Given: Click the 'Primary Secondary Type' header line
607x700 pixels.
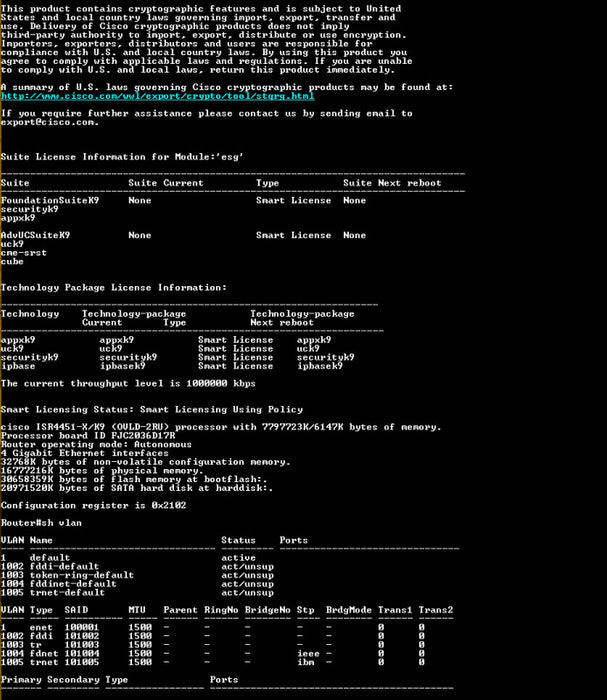Looking at the screenshot, I should coord(64,680).
